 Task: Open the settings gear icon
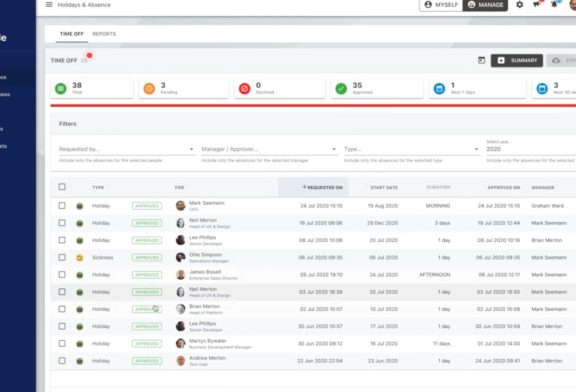click(519, 5)
